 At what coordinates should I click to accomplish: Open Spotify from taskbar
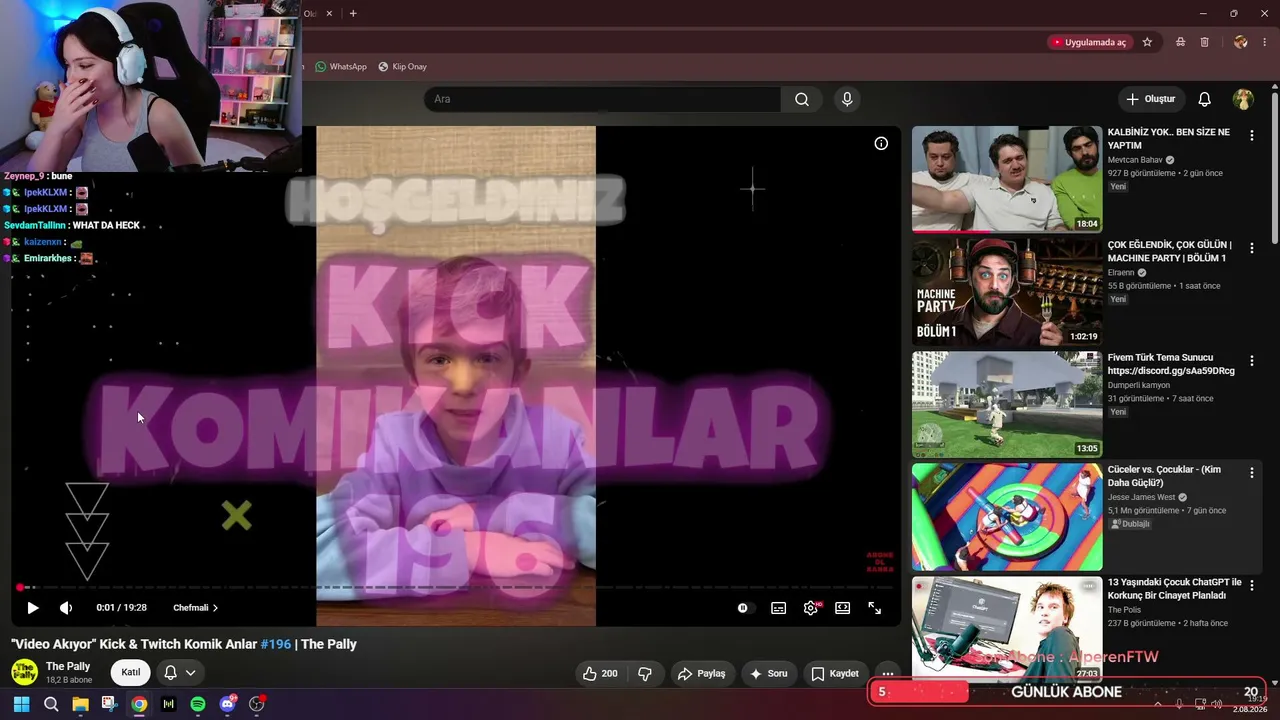tap(198, 704)
